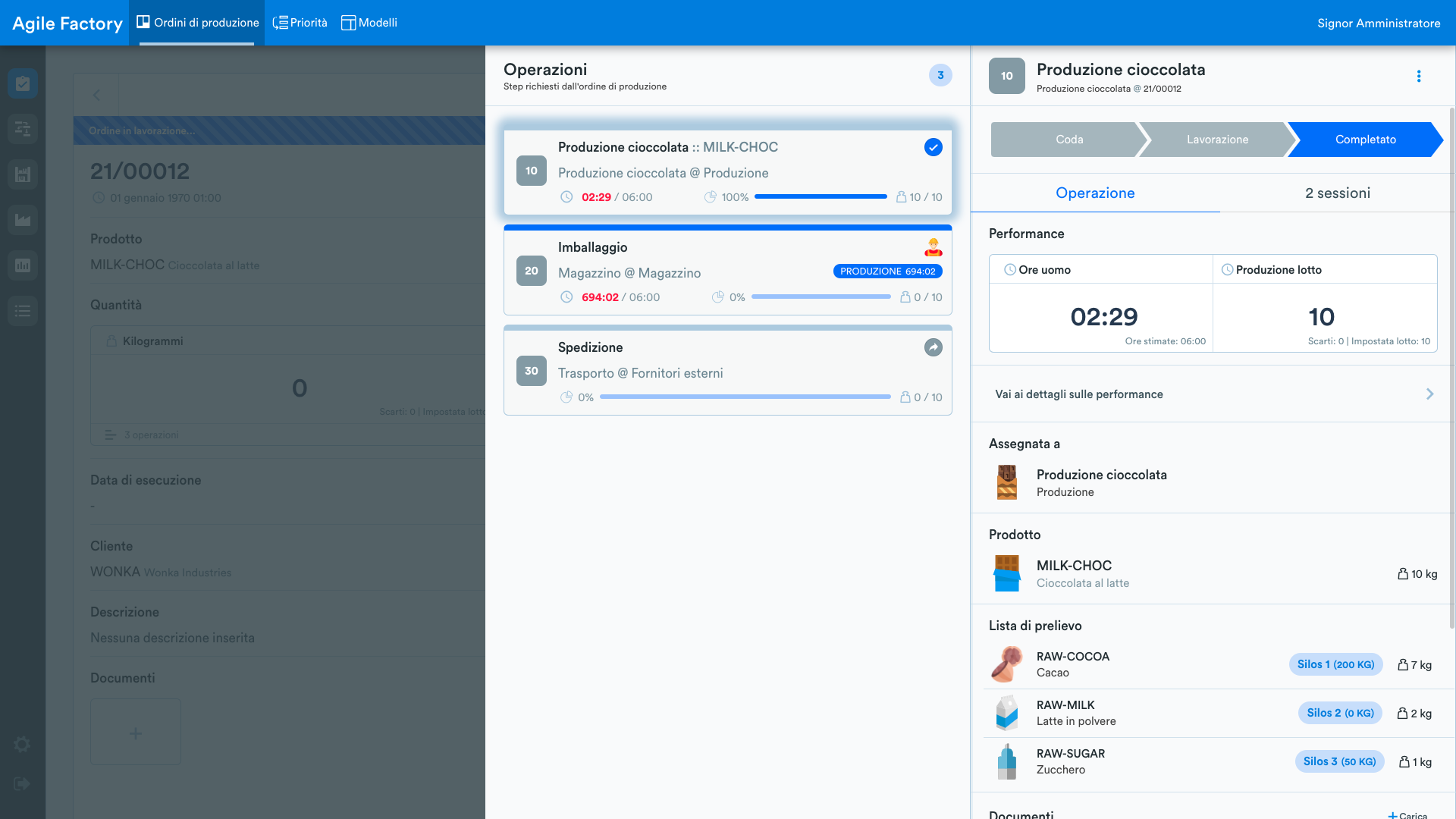This screenshot has width=1456, height=819.
Task: Click Carica to upload a document
Action: 1407,815
